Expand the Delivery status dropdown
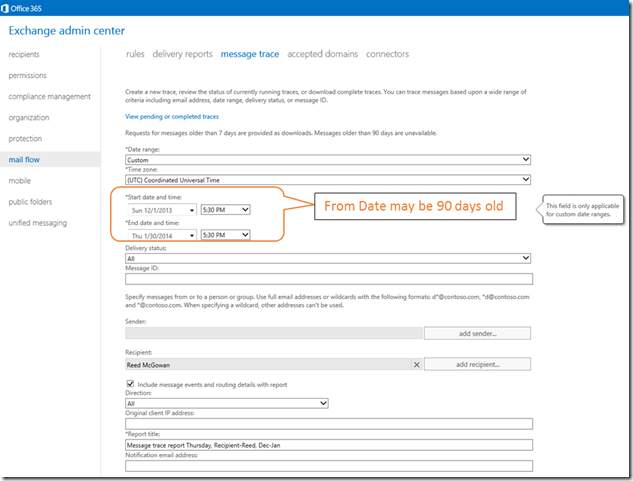The height and width of the screenshot is (481, 633). coord(328,258)
